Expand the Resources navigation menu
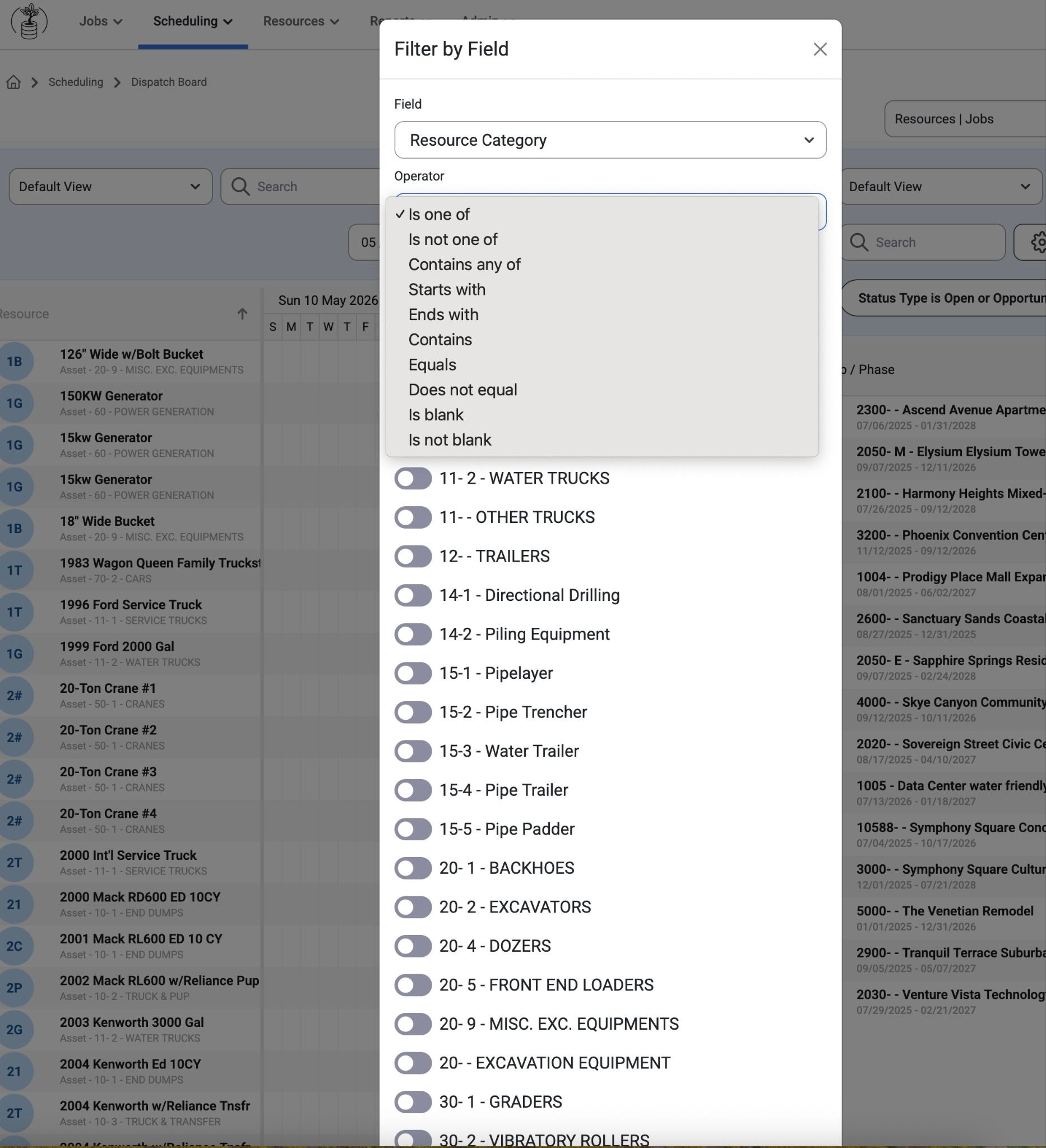 tap(301, 22)
